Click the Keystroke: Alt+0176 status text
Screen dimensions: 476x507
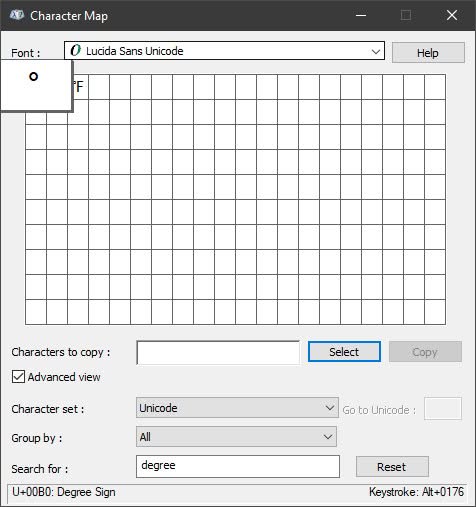click(x=416, y=492)
